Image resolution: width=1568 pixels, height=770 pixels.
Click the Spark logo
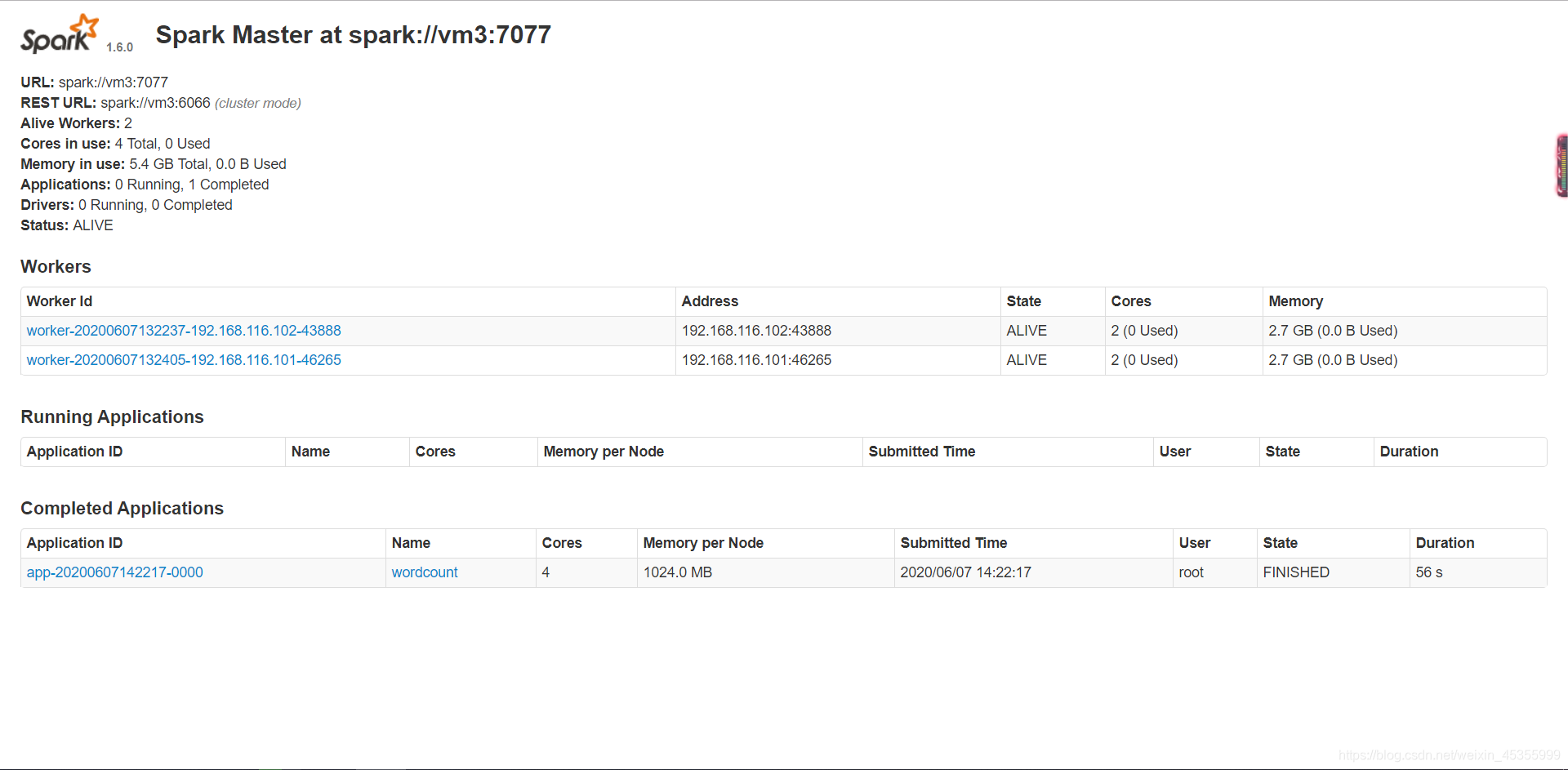tap(60, 34)
